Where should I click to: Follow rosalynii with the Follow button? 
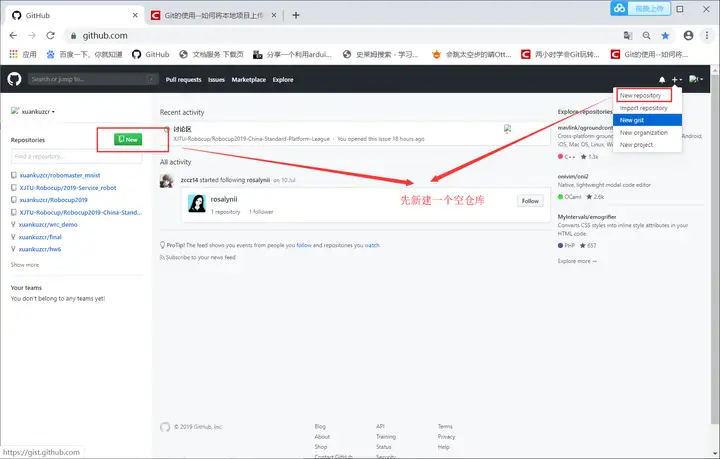click(x=530, y=201)
